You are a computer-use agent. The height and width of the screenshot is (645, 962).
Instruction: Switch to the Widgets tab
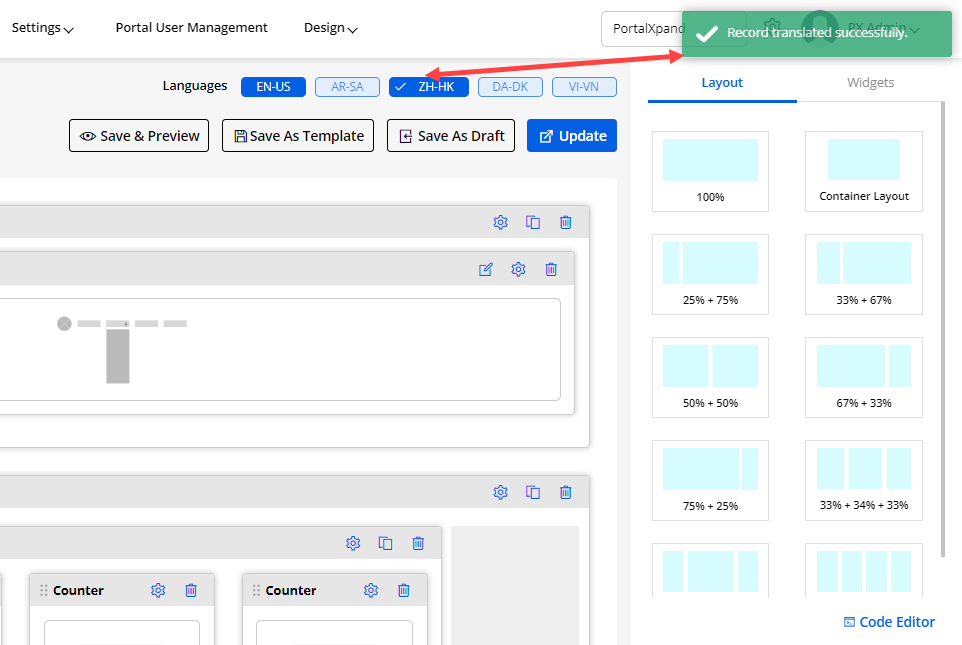coord(870,83)
